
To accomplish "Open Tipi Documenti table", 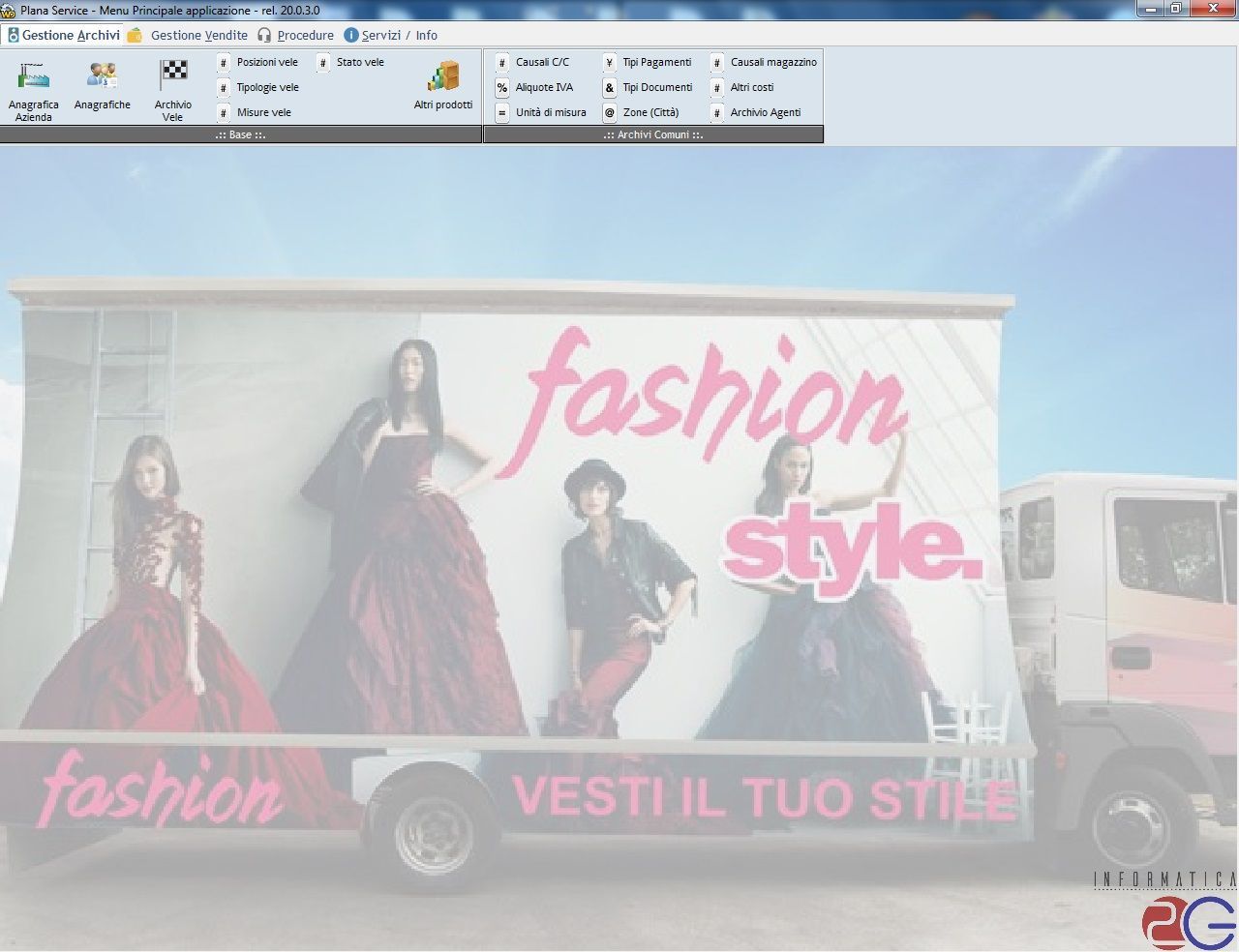I will [x=657, y=87].
